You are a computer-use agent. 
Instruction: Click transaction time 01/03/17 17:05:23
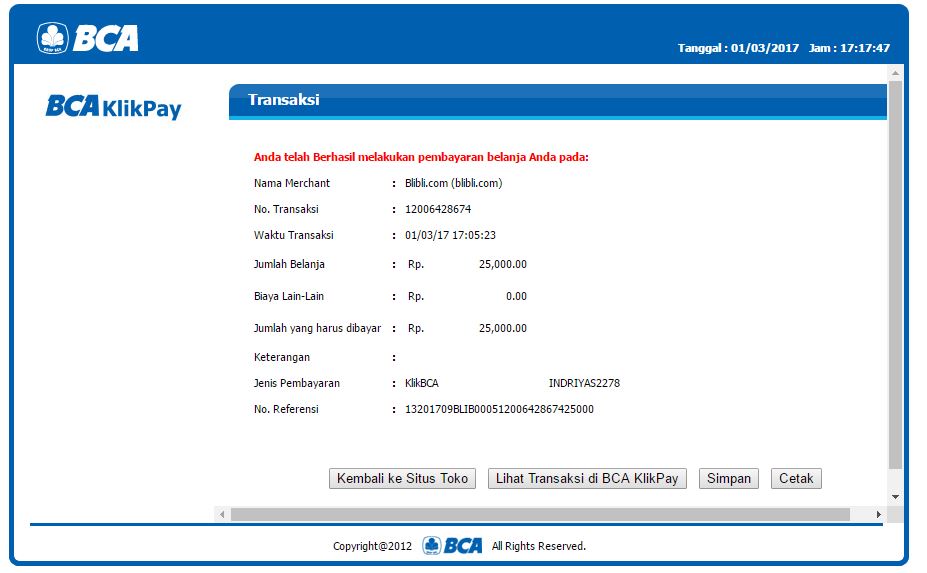450,235
